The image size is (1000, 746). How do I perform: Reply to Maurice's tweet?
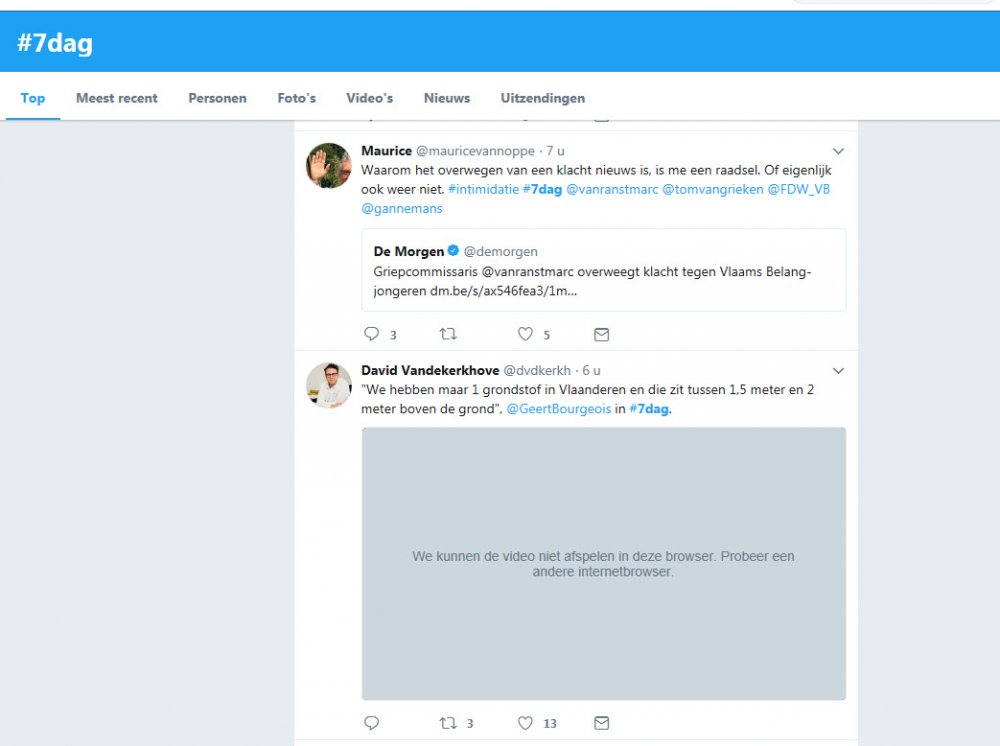click(x=372, y=334)
